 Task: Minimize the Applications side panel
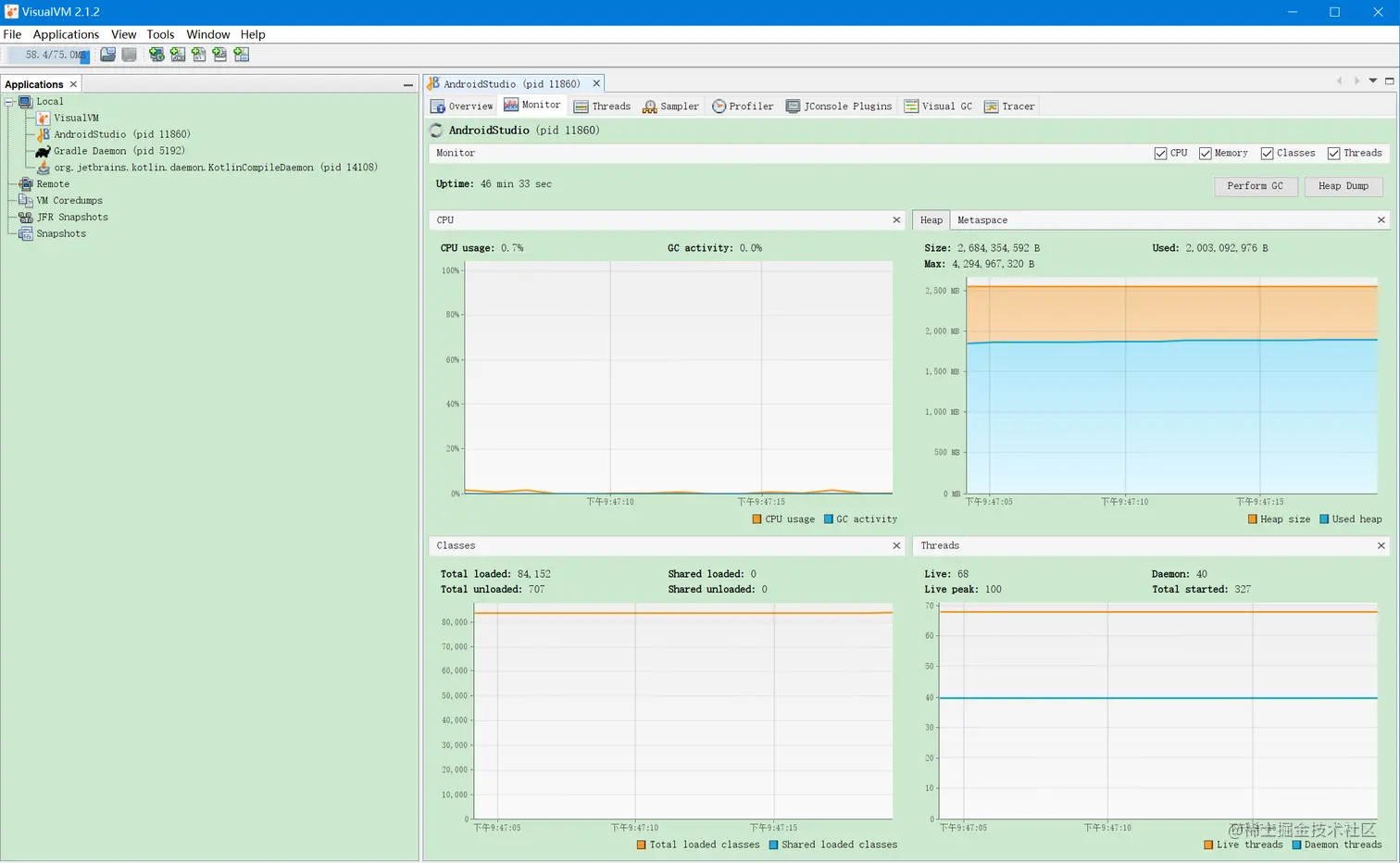408,84
